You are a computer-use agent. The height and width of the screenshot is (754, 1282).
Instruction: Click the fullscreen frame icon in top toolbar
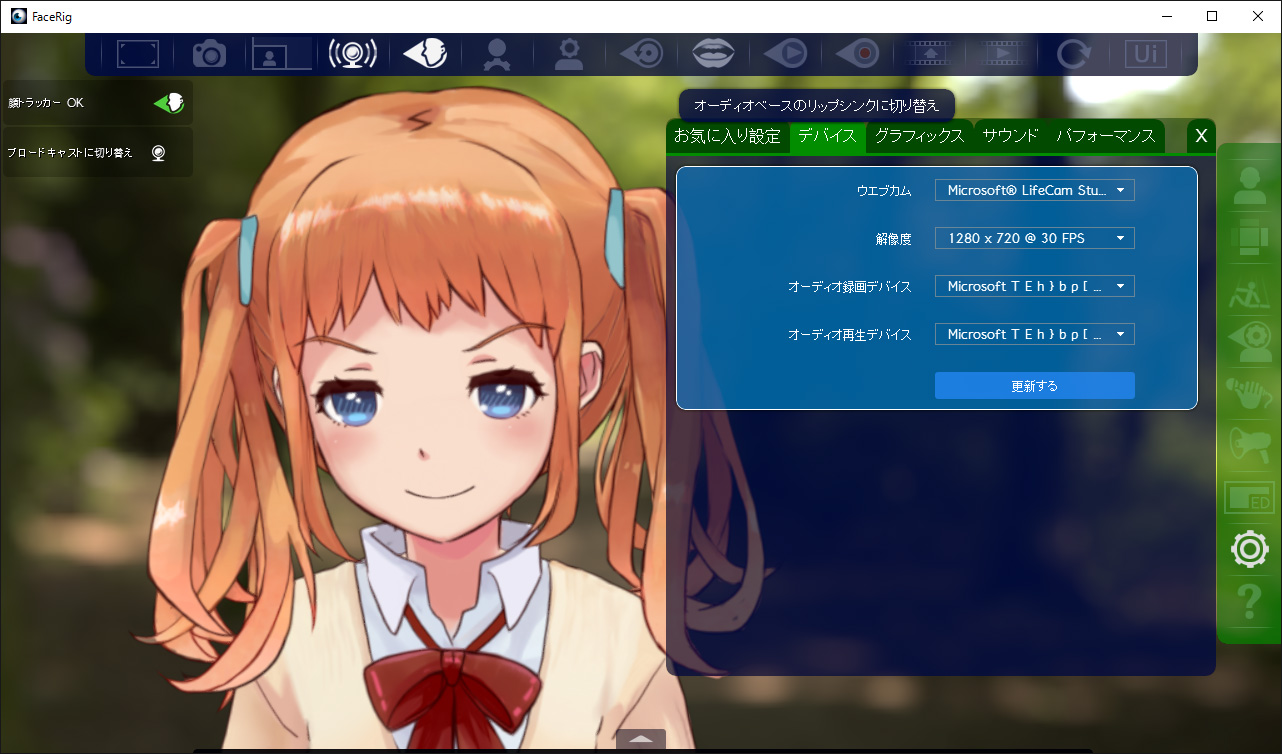pyautogui.click(x=138, y=54)
